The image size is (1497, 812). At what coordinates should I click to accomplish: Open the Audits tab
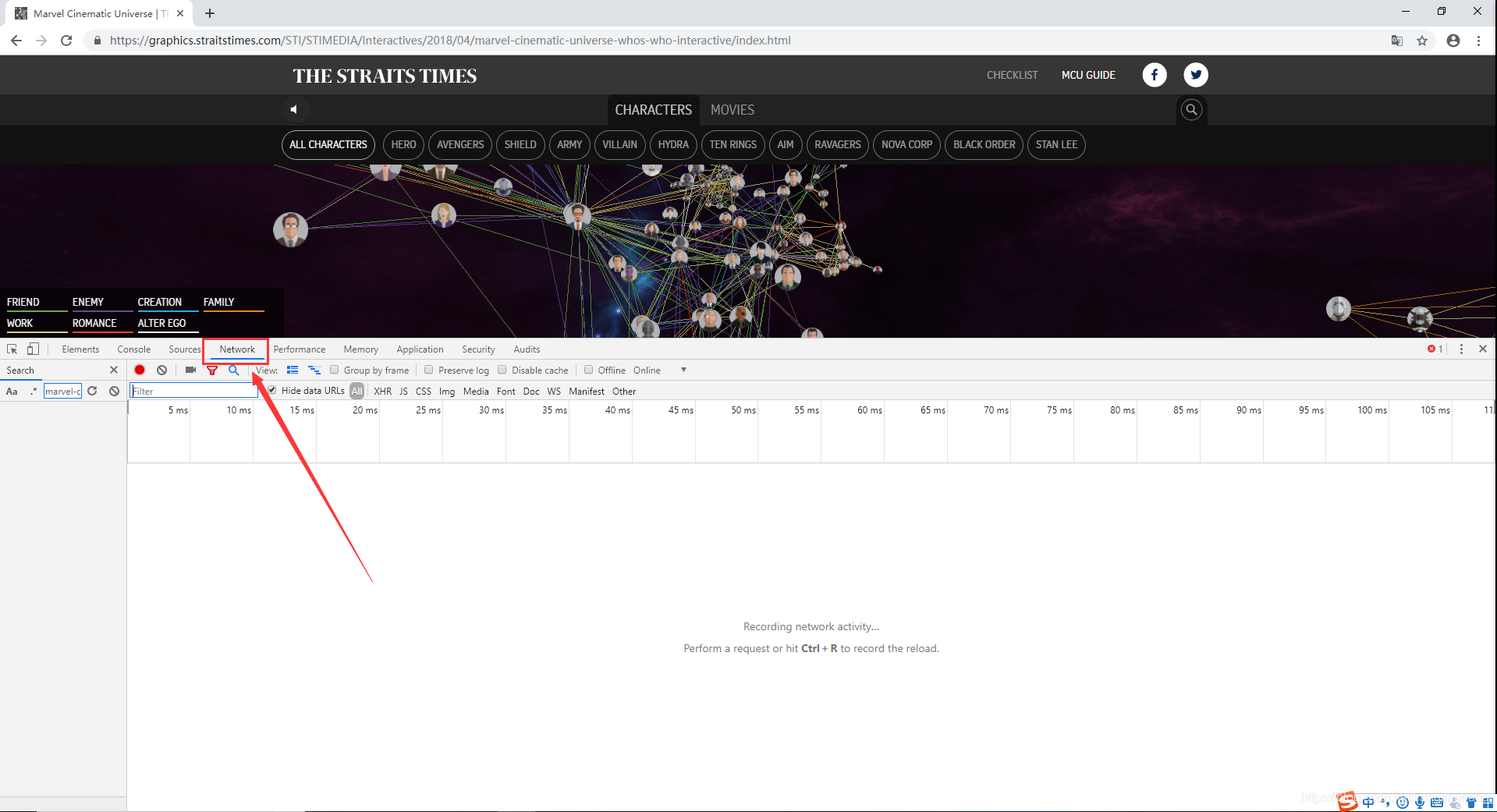click(x=527, y=349)
